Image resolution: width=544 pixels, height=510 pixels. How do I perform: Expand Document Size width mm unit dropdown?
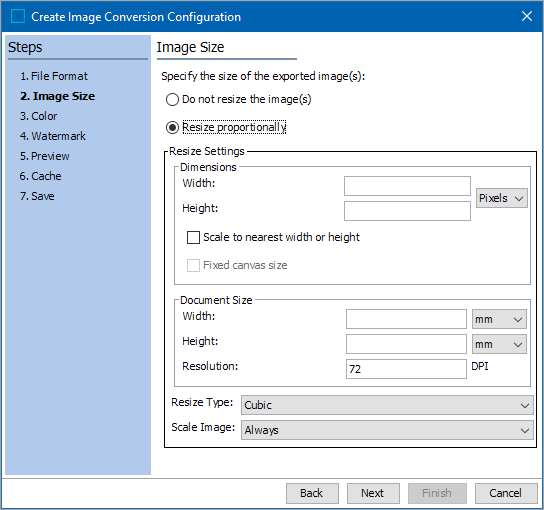point(499,319)
